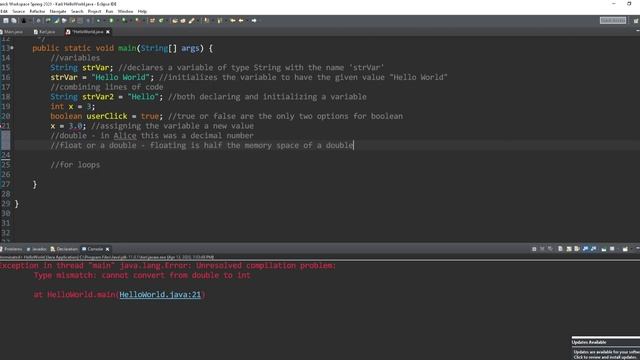Click the Back navigation arrow in toolbar
Screen dimensions: 640x360
coord(241,20)
